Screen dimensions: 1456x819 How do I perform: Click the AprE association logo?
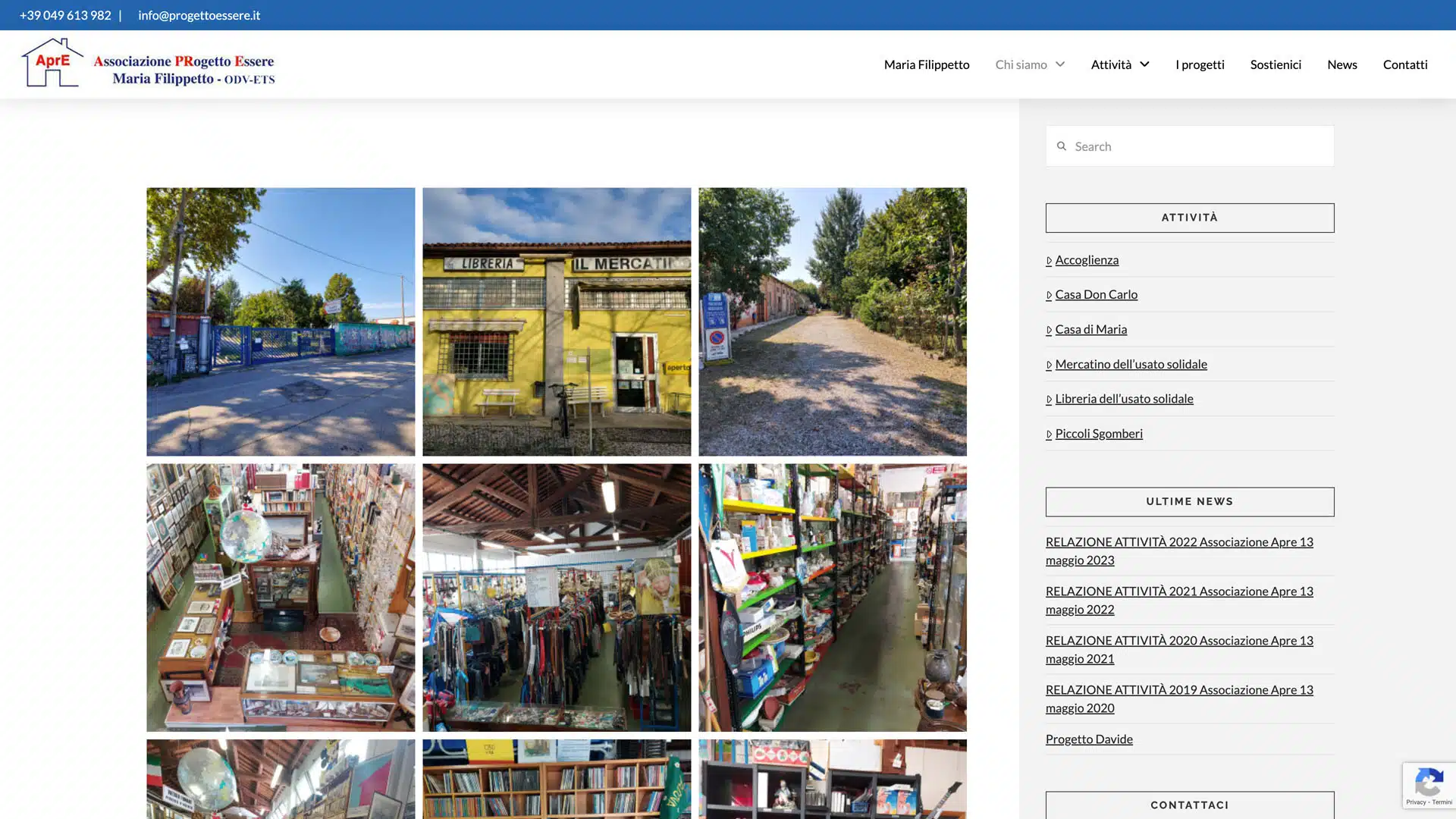coord(148,63)
